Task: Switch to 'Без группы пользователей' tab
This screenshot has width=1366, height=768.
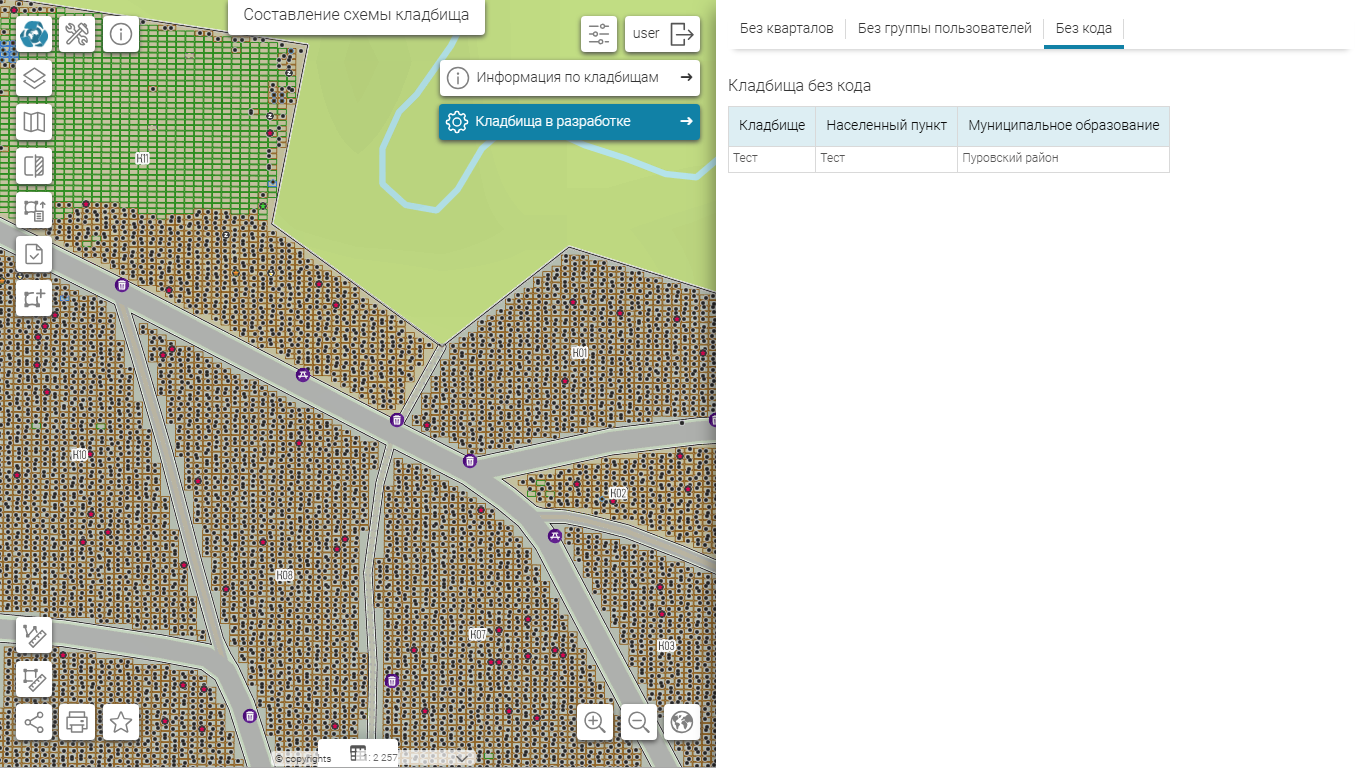Action: (x=944, y=29)
